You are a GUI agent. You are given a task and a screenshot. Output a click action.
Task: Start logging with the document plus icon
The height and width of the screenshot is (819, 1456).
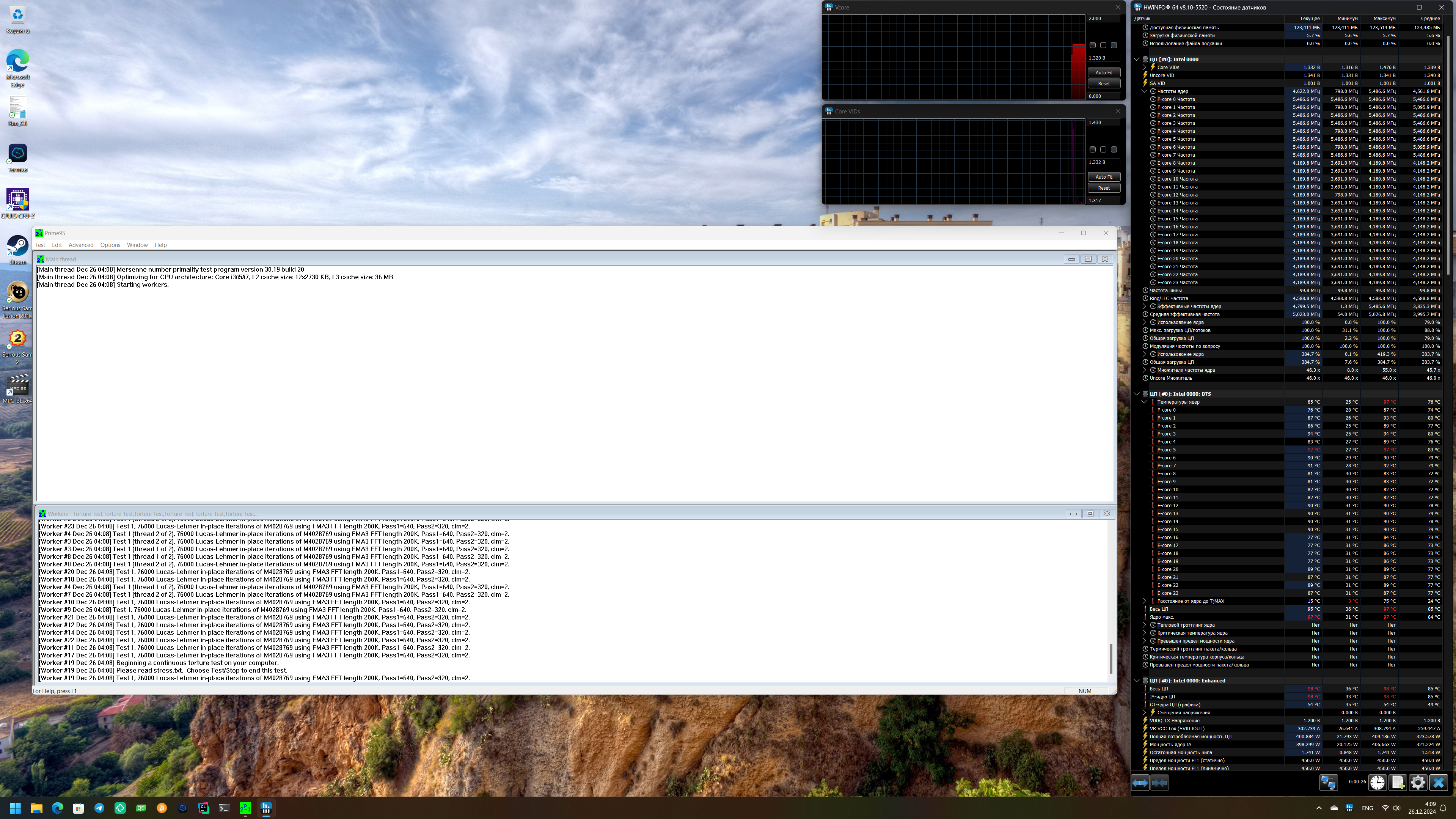pyautogui.click(x=1398, y=783)
